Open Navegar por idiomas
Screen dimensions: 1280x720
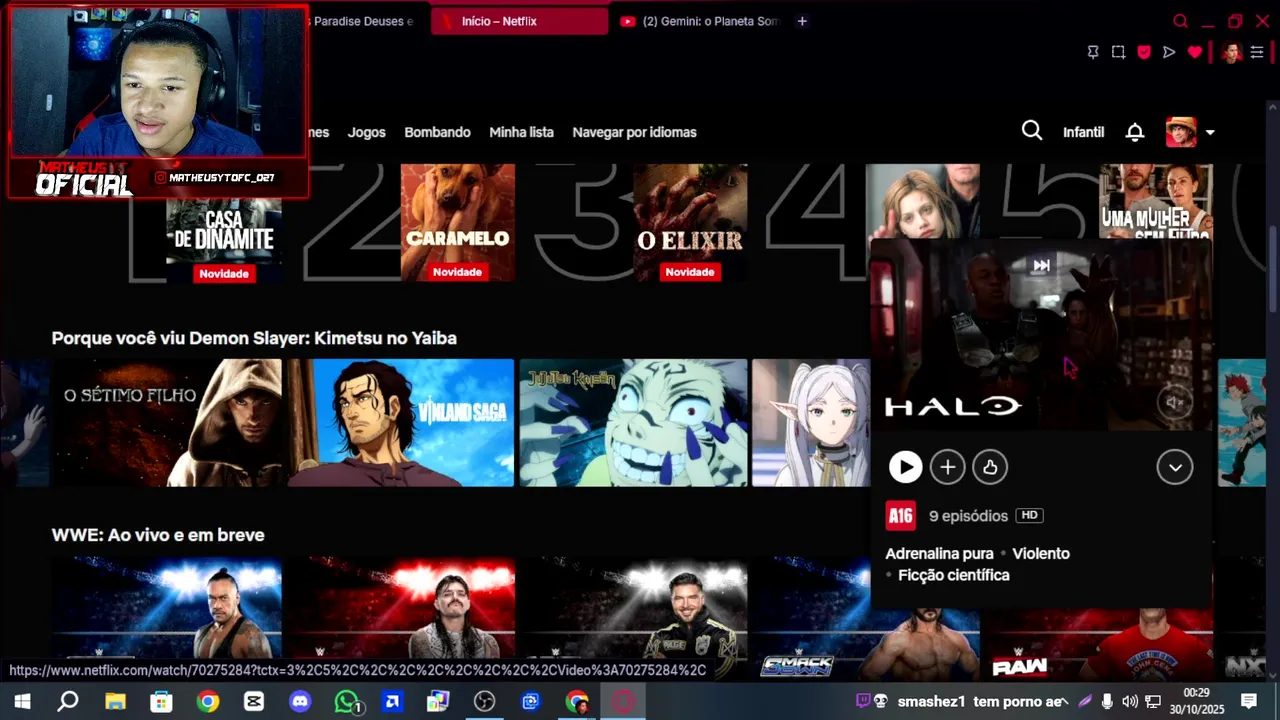pyautogui.click(x=634, y=132)
